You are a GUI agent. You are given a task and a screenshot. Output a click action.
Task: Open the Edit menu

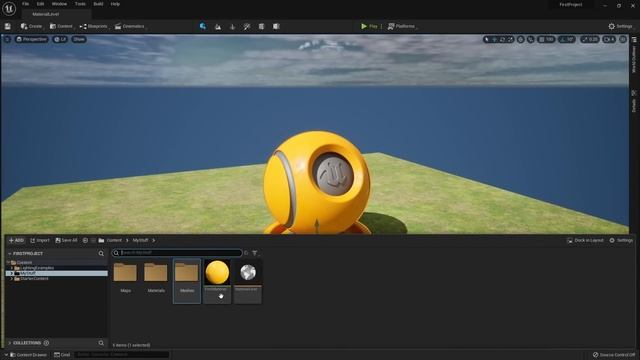pyautogui.click(x=40, y=4)
